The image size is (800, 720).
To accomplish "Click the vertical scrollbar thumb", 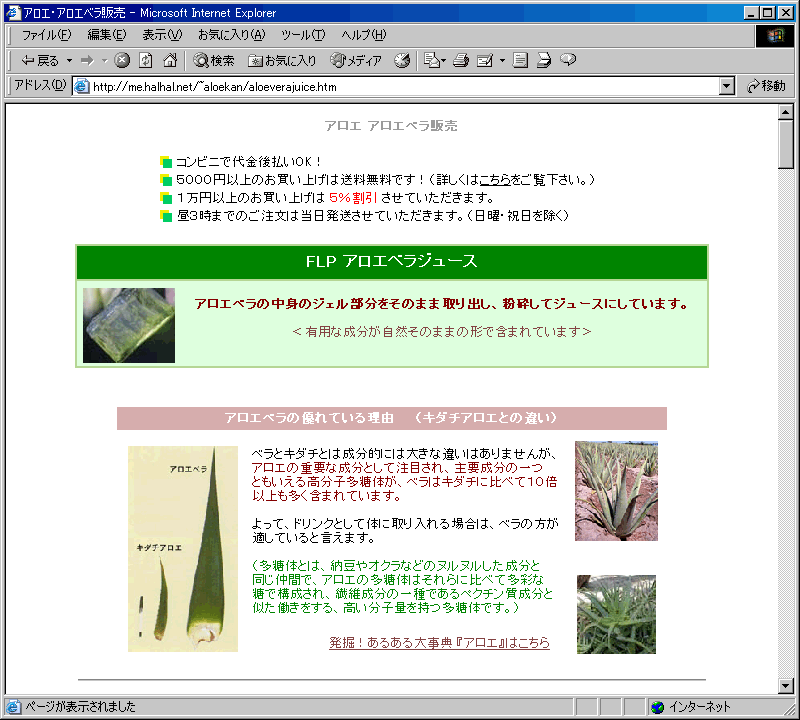I will pos(786,144).
